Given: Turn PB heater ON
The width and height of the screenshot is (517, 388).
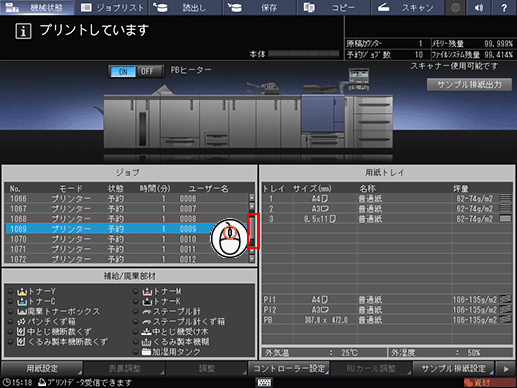Looking at the screenshot, I should [x=123, y=72].
